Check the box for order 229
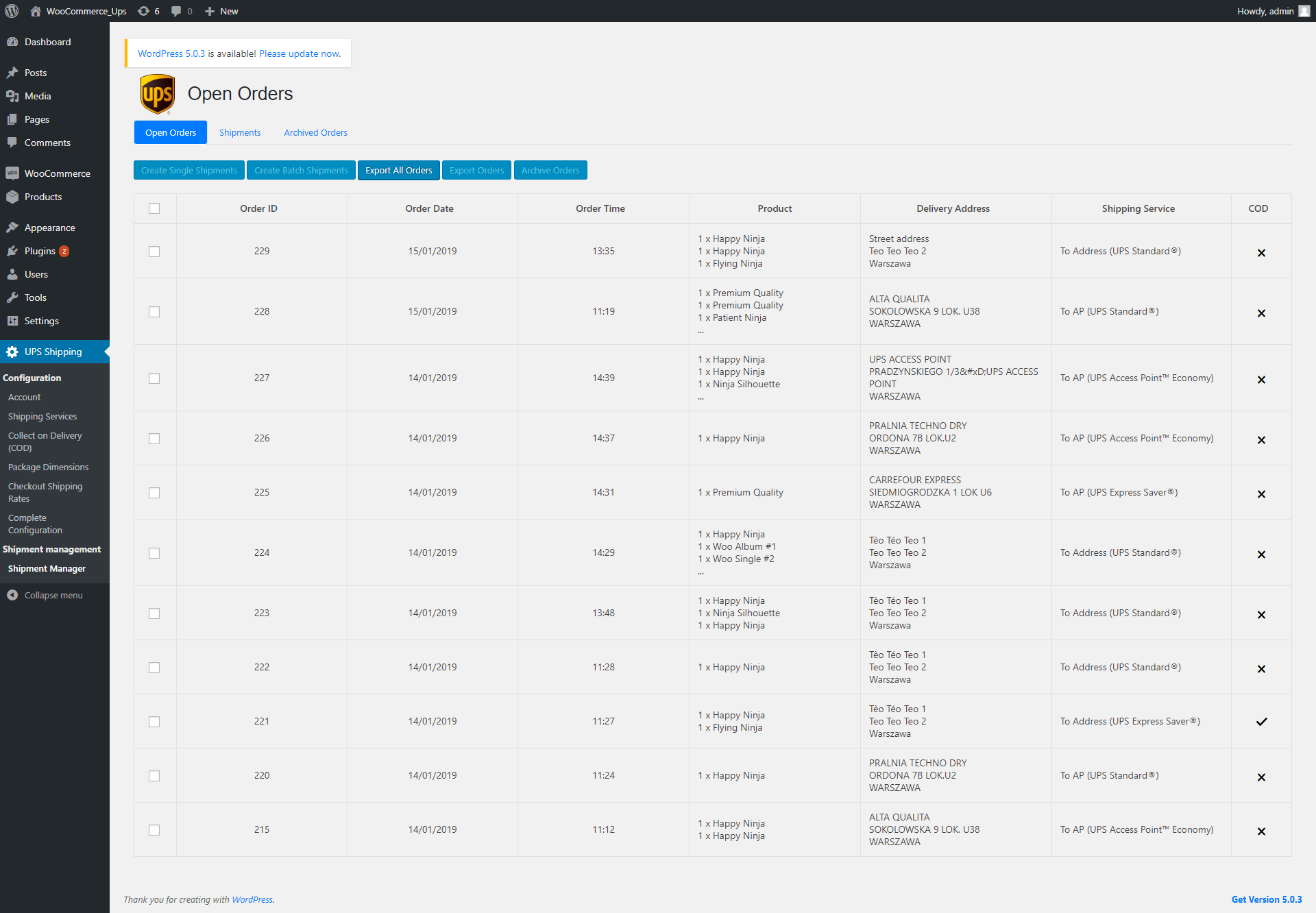 tap(154, 251)
